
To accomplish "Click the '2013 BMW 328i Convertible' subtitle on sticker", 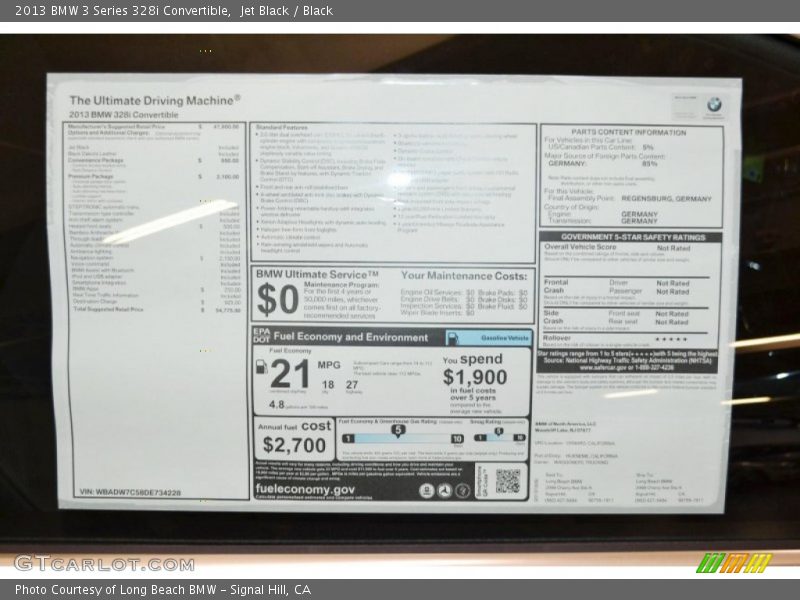I will click(x=124, y=115).
